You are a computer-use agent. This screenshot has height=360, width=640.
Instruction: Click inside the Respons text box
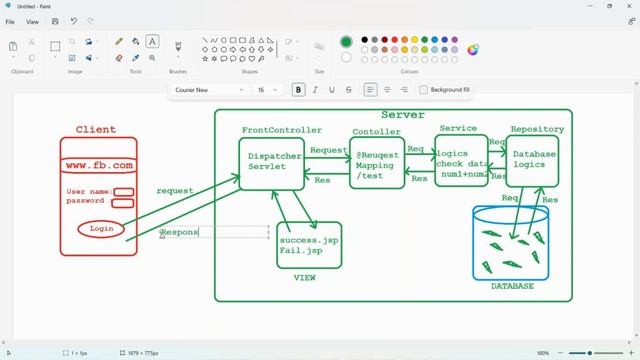214,232
